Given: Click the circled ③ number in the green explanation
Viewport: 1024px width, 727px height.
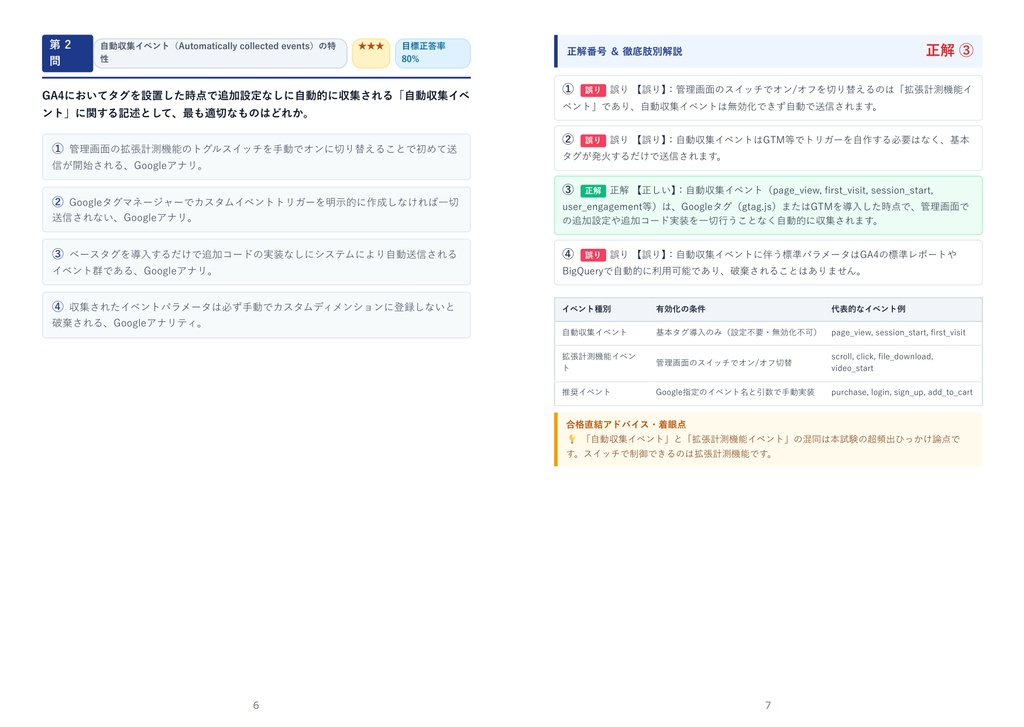Looking at the screenshot, I should (x=568, y=190).
